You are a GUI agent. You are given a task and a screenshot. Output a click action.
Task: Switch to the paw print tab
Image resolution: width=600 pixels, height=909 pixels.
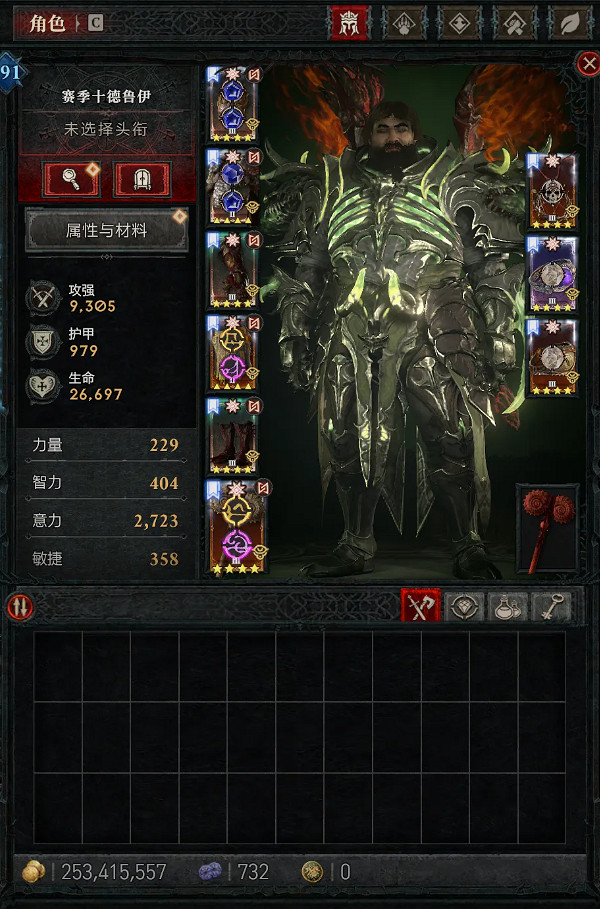405,23
